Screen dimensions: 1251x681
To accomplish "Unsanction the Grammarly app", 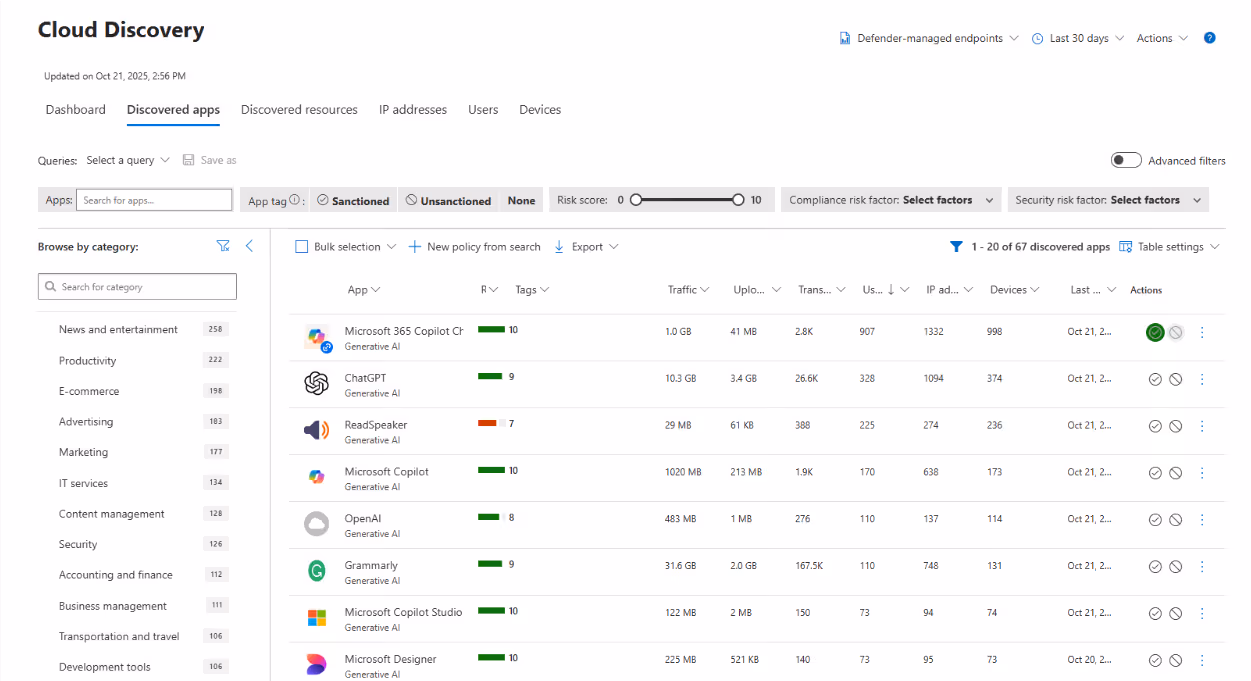I will click(1176, 566).
